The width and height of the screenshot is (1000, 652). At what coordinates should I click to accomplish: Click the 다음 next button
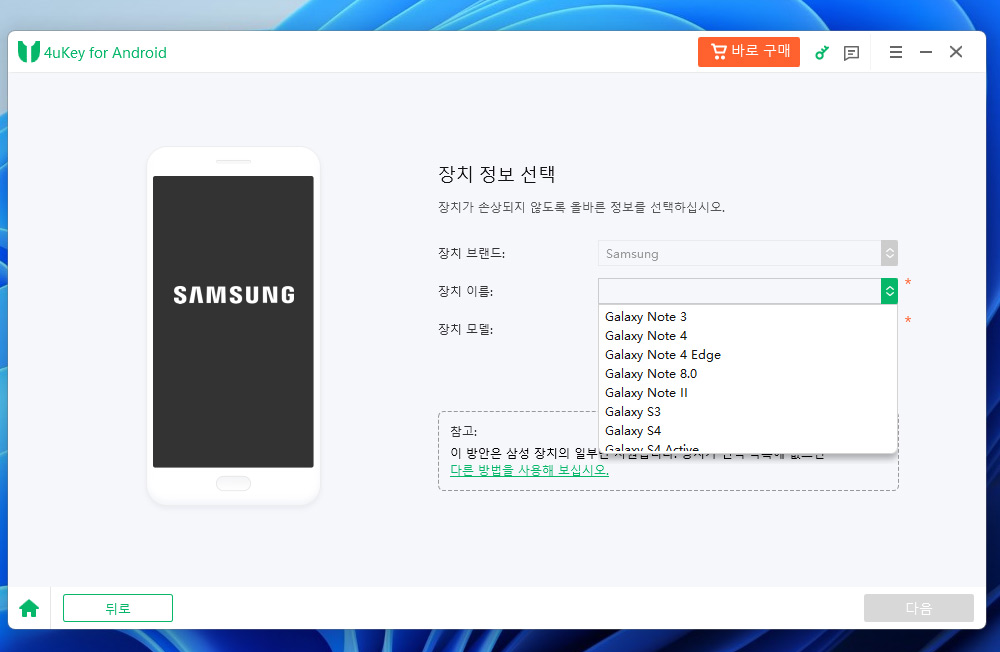point(918,608)
